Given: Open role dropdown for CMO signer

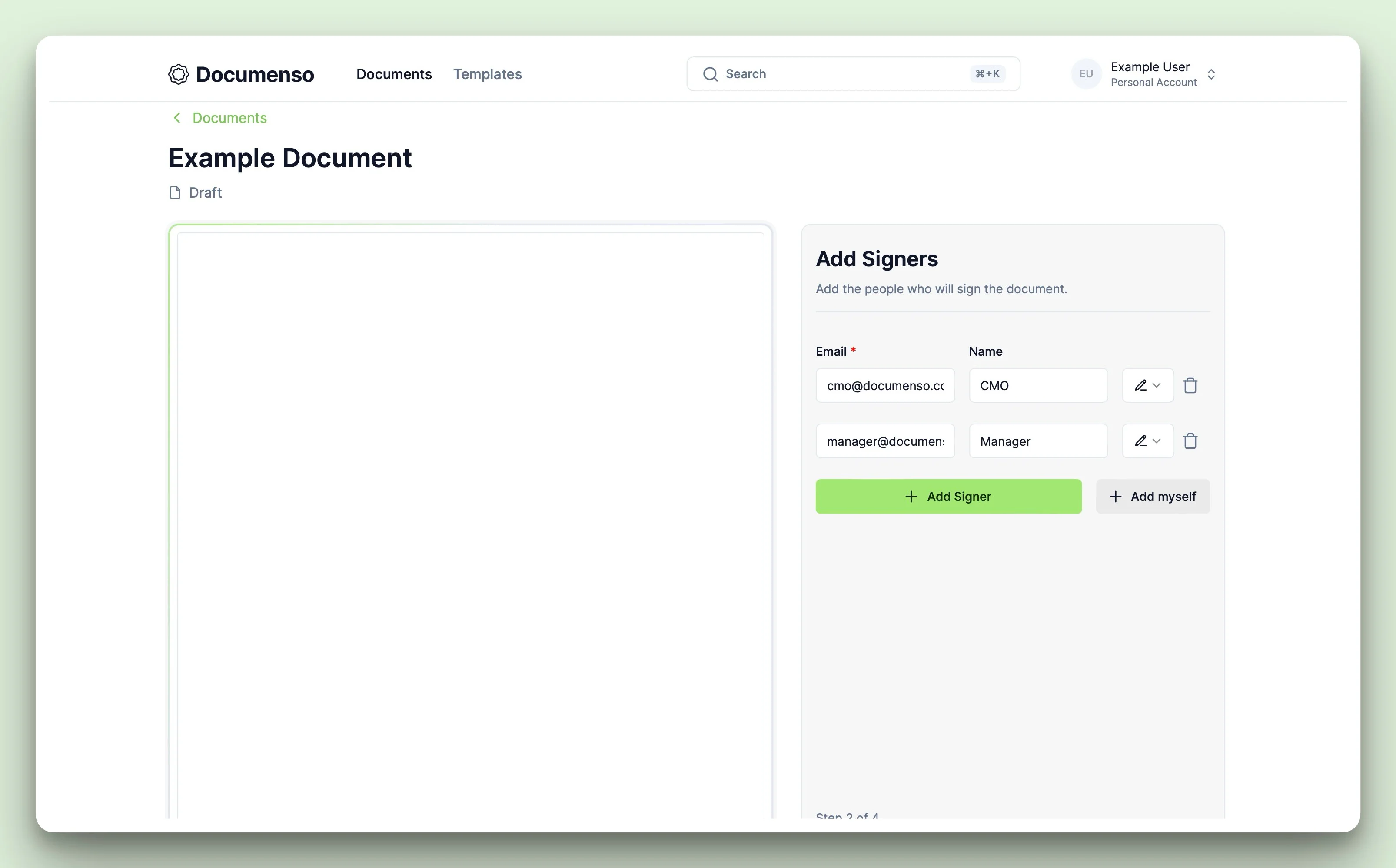Looking at the screenshot, I should click(x=1147, y=385).
